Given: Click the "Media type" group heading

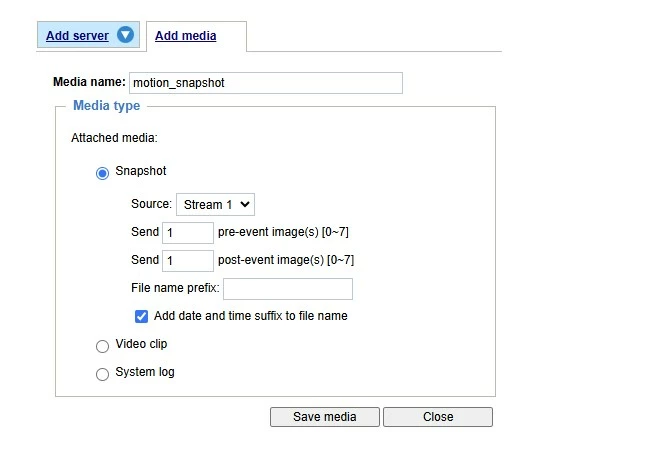Looking at the screenshot, I should click(107, 106).
